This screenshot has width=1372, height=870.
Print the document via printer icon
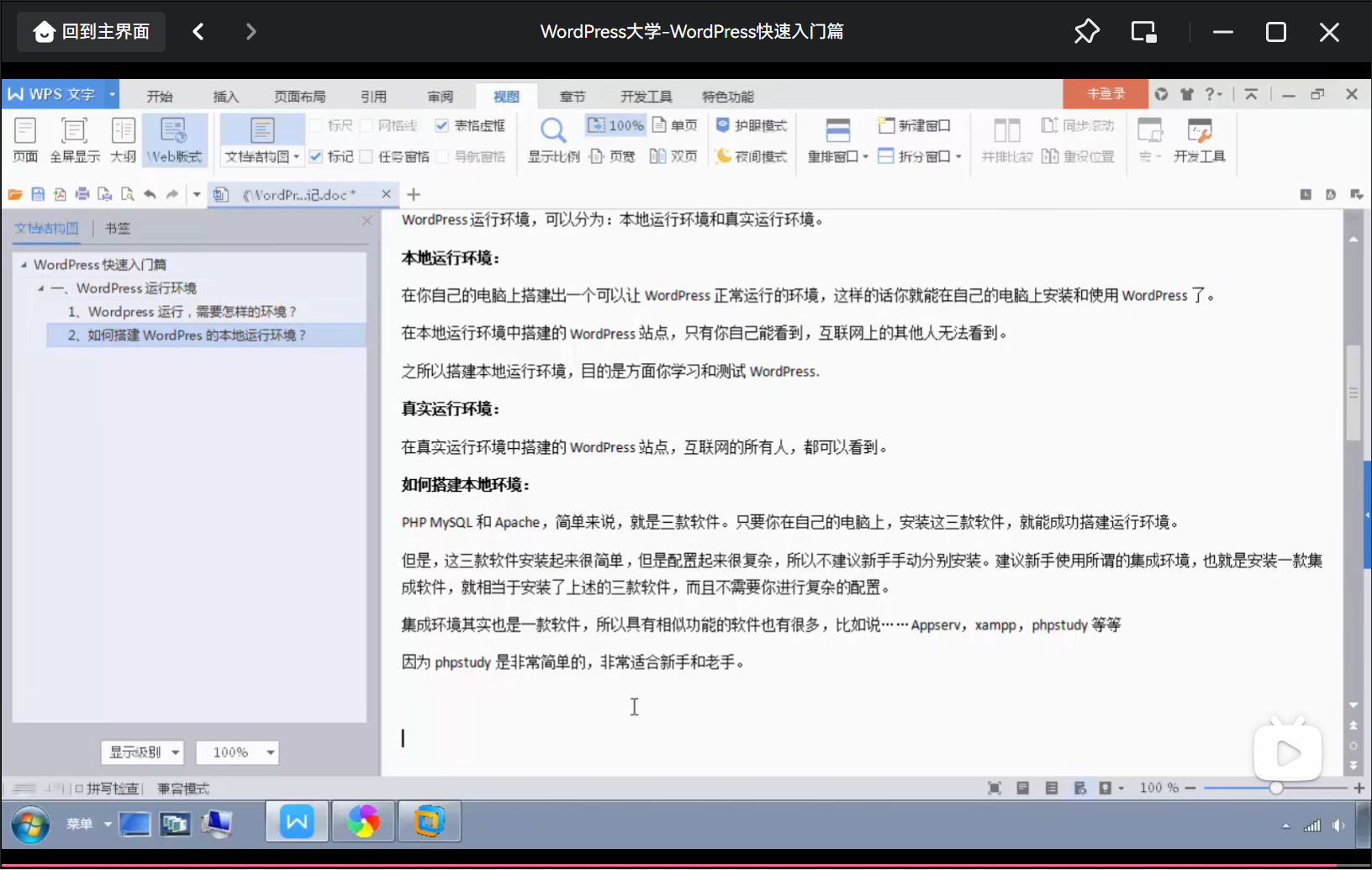82,194
